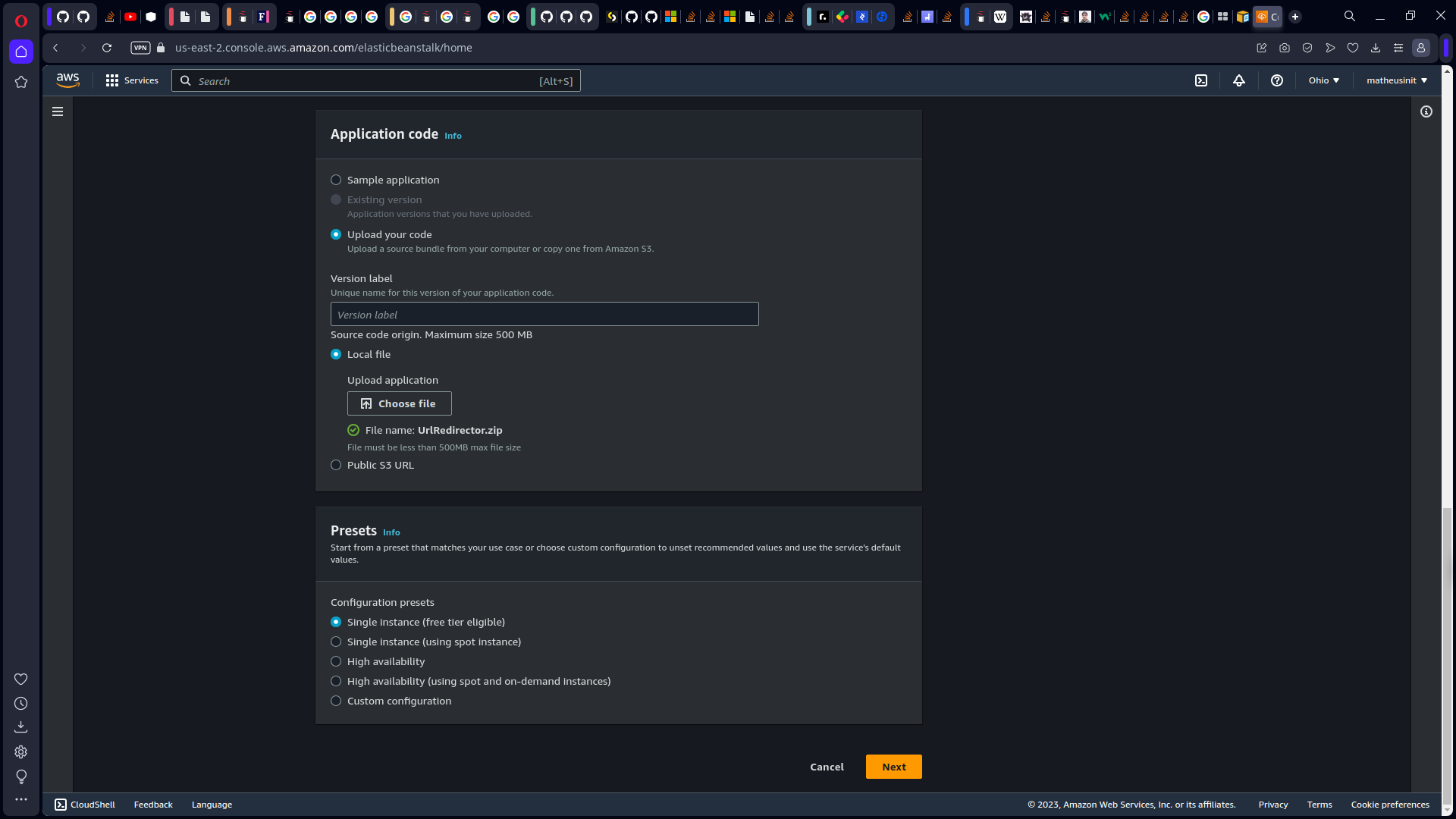Open the AWS help question mark icon
Viewport: 1456px width, 819px height.
1276,80
